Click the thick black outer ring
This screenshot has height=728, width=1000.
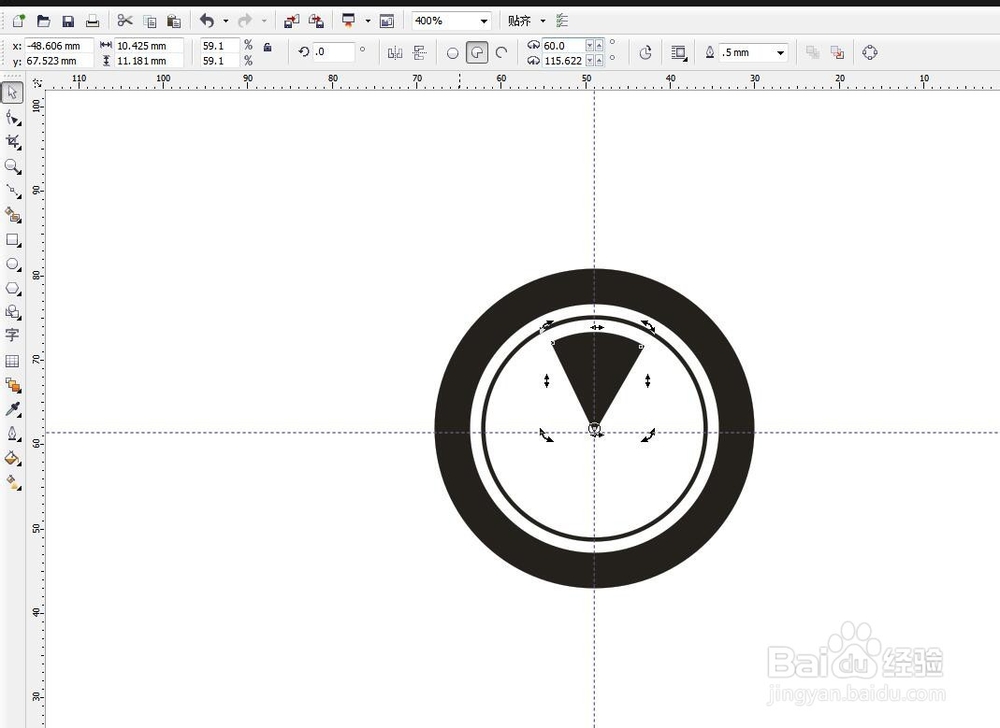coord(455,427)
